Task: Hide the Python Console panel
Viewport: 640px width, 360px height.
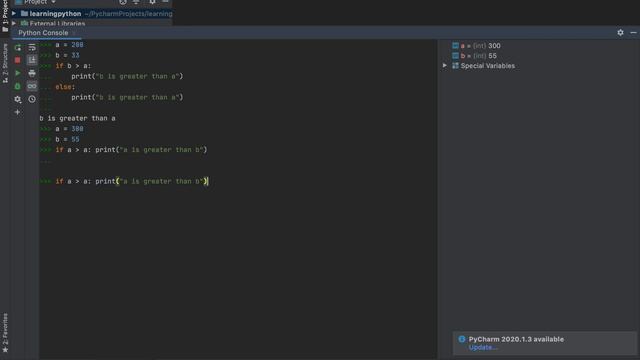Action: [633, 33]
